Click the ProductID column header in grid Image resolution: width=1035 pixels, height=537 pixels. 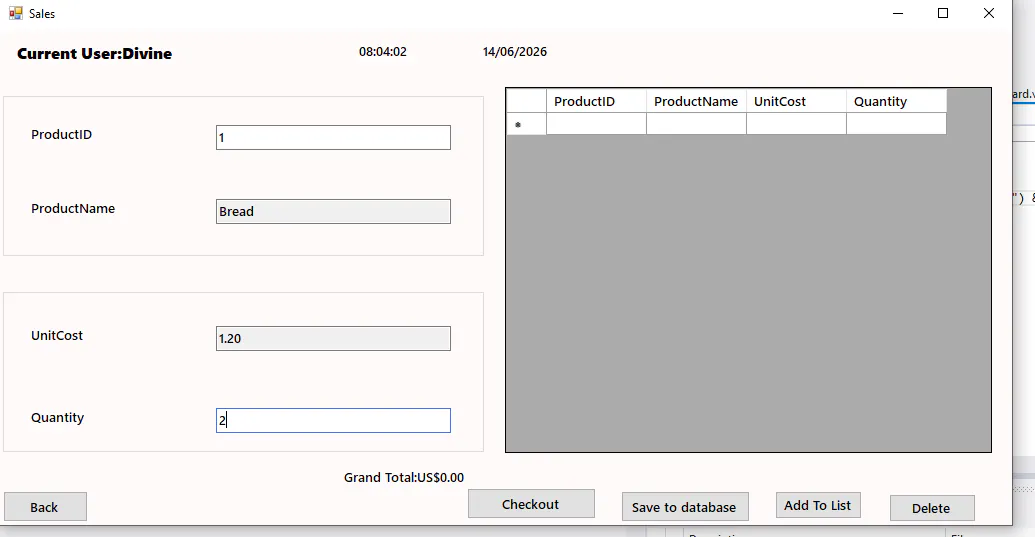[x=596, y=101]
